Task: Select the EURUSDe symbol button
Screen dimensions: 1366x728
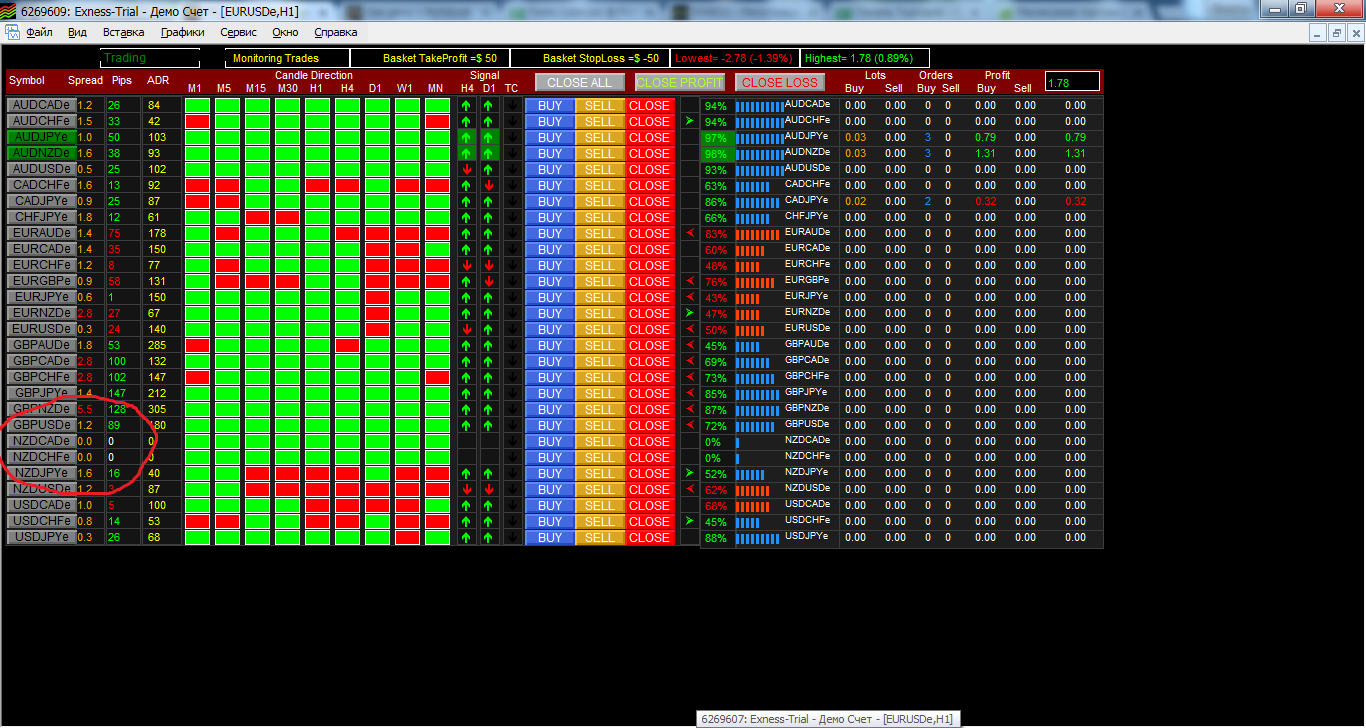Action: [x=41, y=329]
